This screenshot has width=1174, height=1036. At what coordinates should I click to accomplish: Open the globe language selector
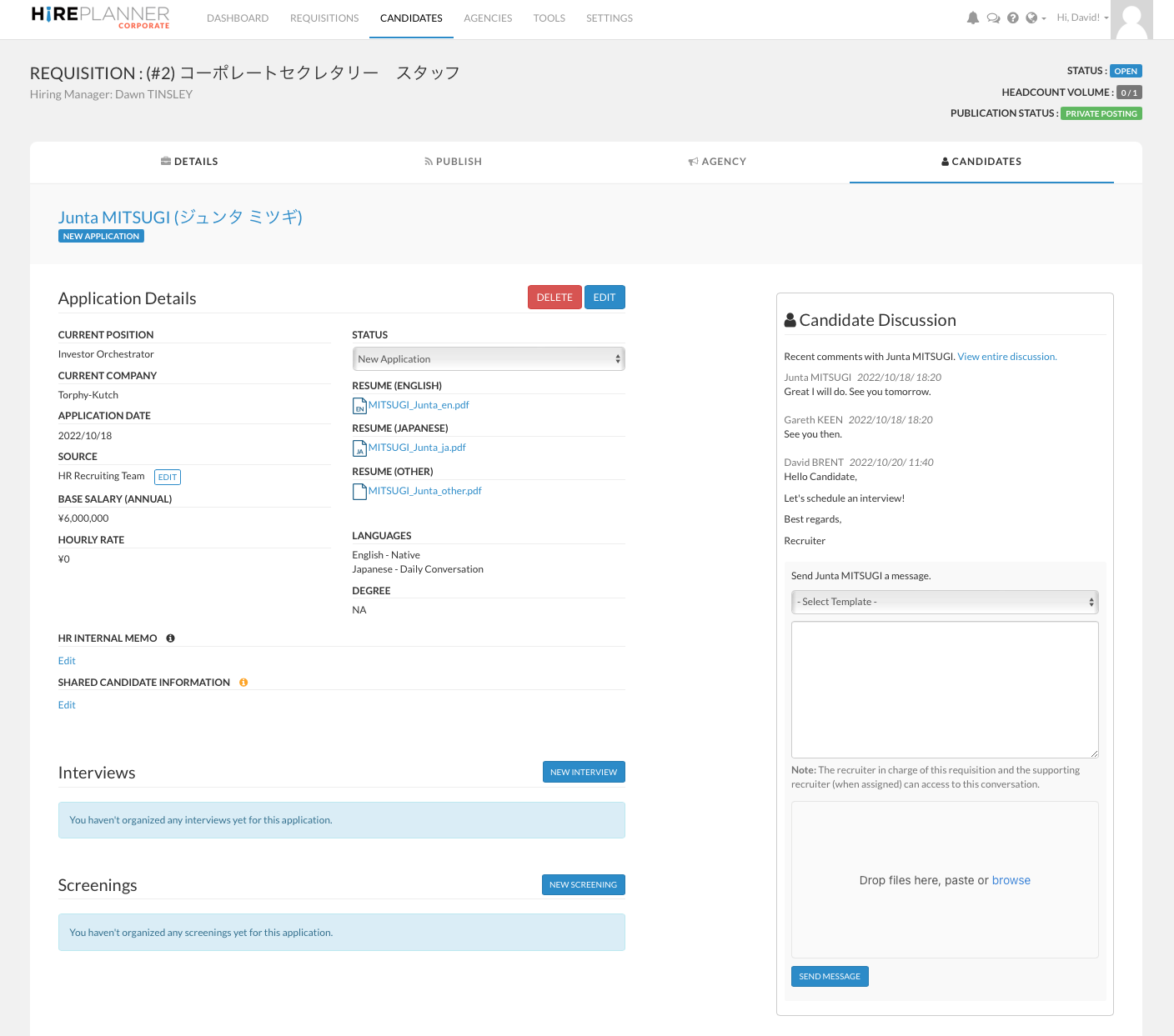point(1032,17)
